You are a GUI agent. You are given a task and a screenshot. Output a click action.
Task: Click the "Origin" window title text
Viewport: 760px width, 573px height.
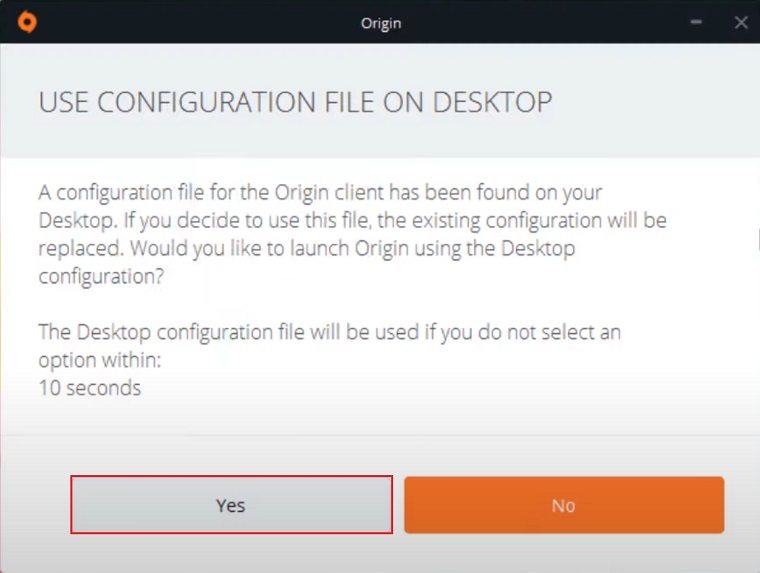380,21
